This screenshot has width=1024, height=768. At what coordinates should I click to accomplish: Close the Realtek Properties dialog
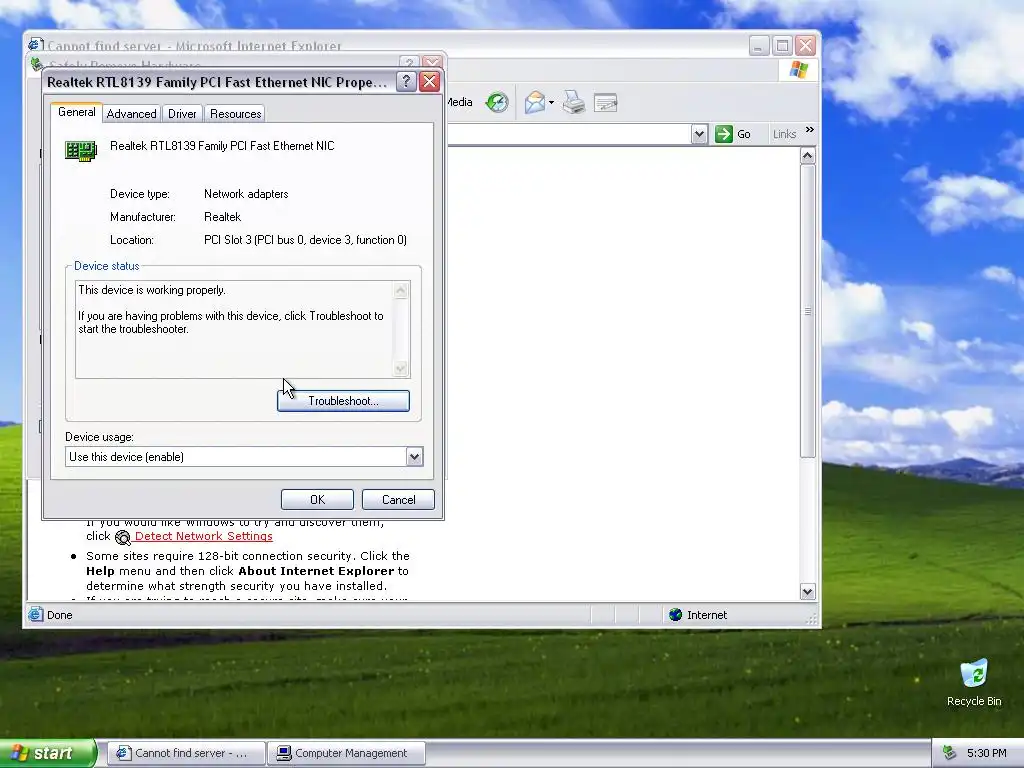[x=430, y=82]
